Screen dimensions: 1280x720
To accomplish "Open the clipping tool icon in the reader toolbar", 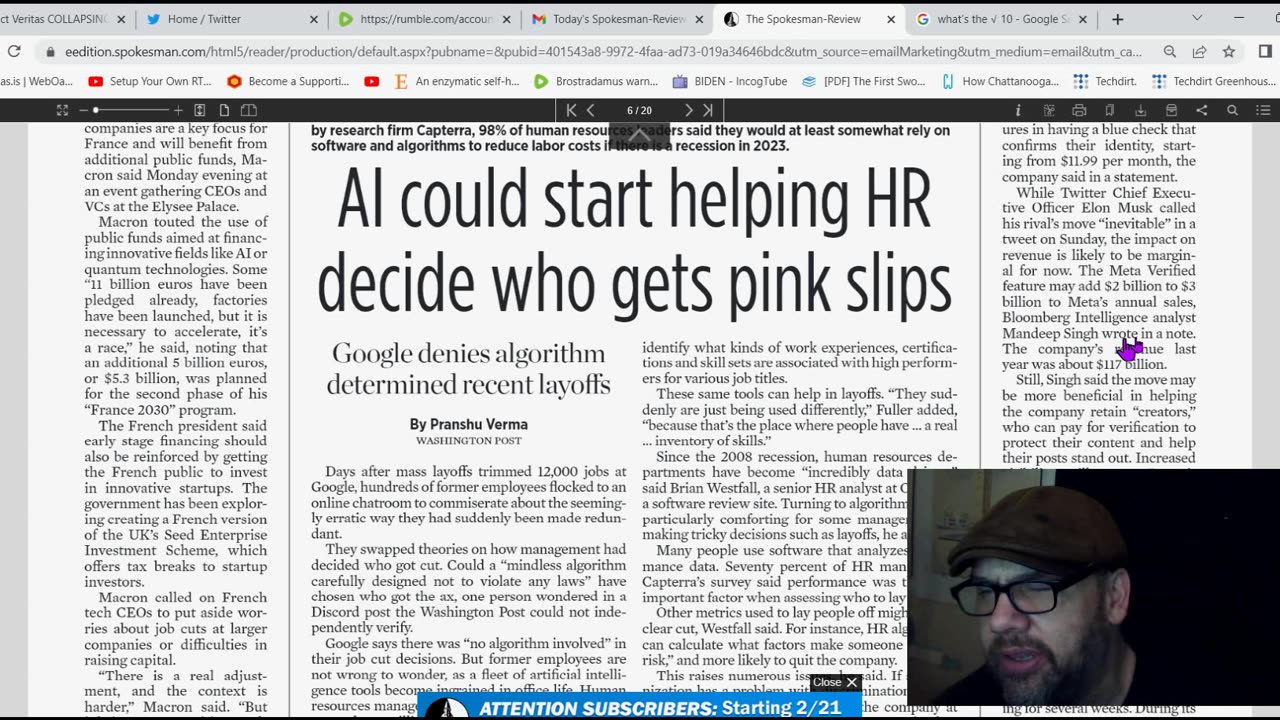I will [1049, 110].
